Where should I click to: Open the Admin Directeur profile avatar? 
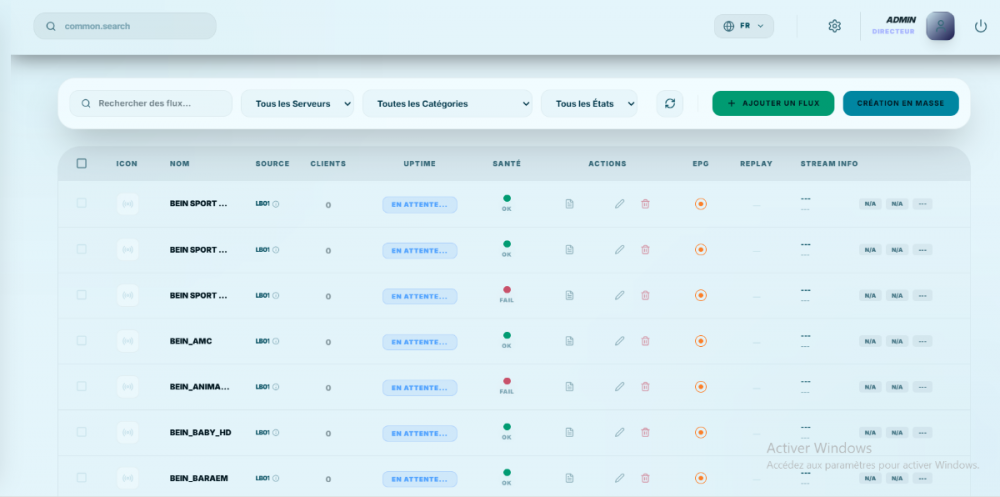(939, 26)
